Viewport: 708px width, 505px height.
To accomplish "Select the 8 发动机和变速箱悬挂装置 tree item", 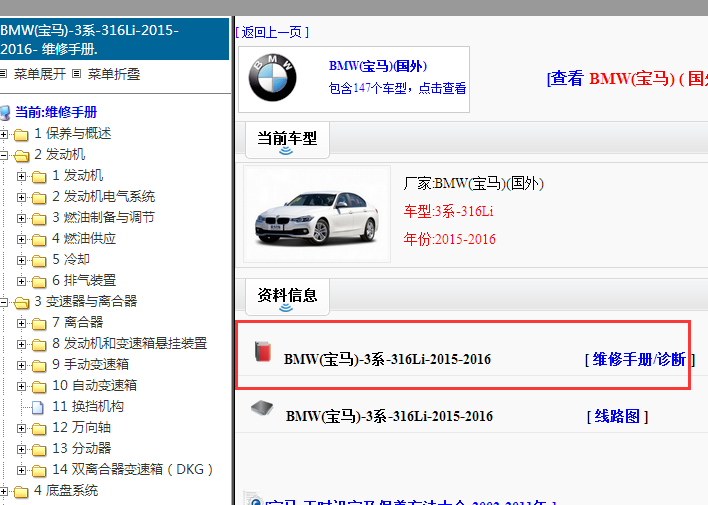I will (130, 343).
